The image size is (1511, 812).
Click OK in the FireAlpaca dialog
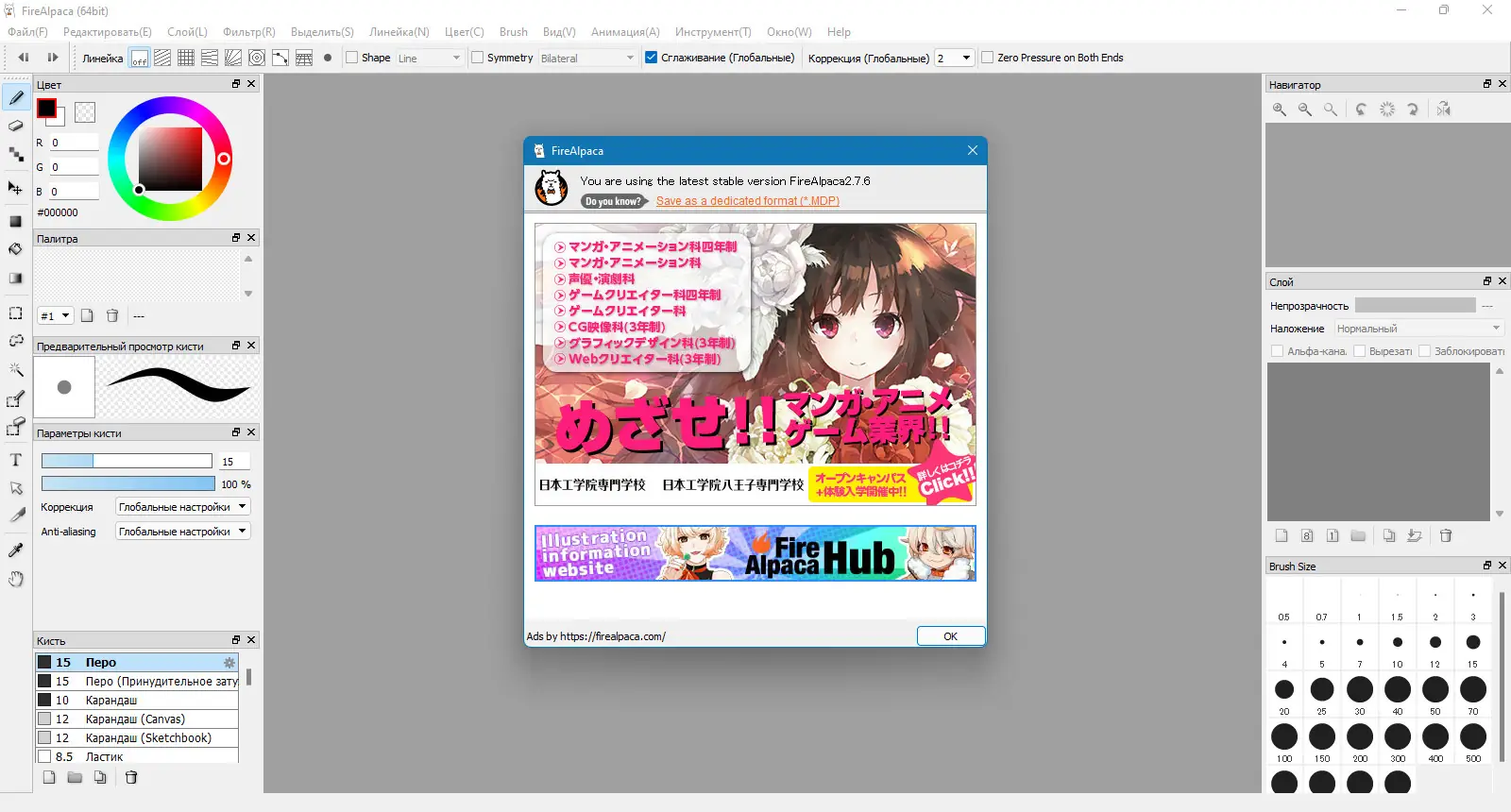click(951, 636)
